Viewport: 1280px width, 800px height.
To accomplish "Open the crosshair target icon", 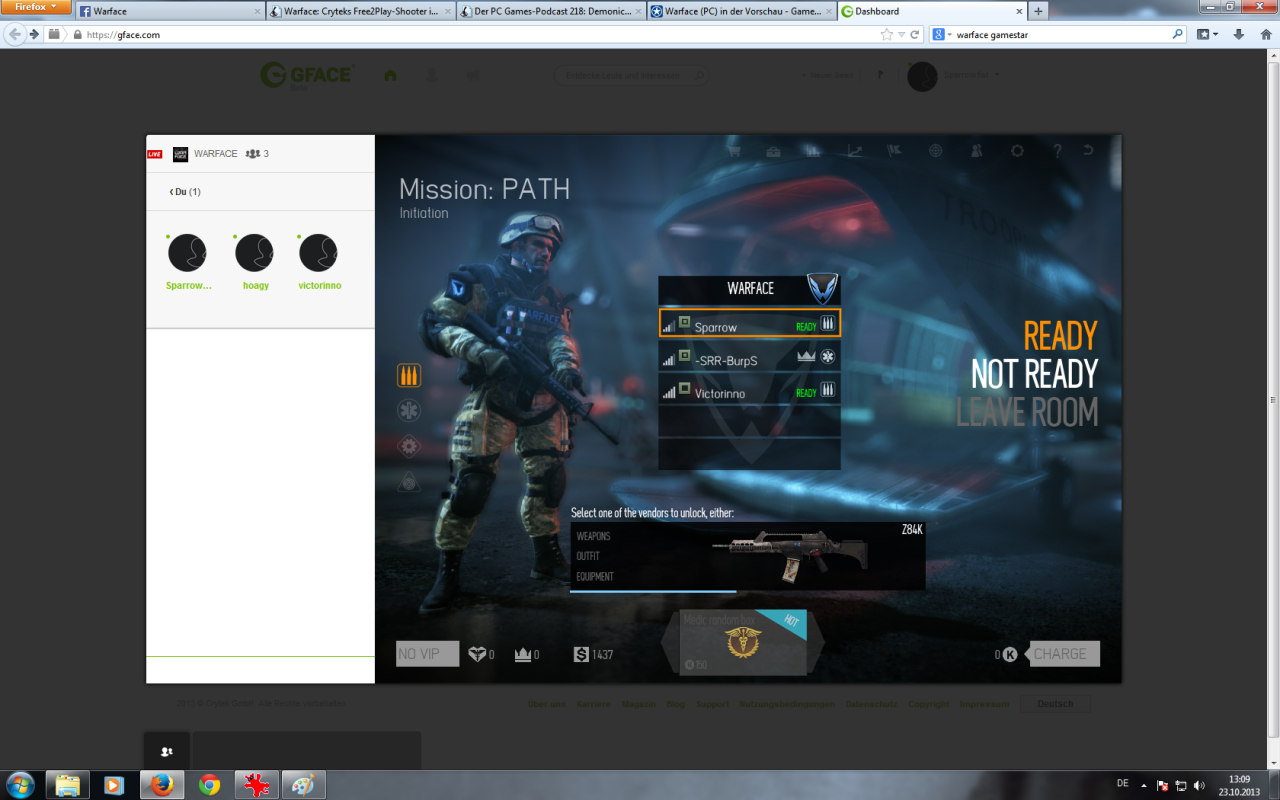I will coord(935,152).
